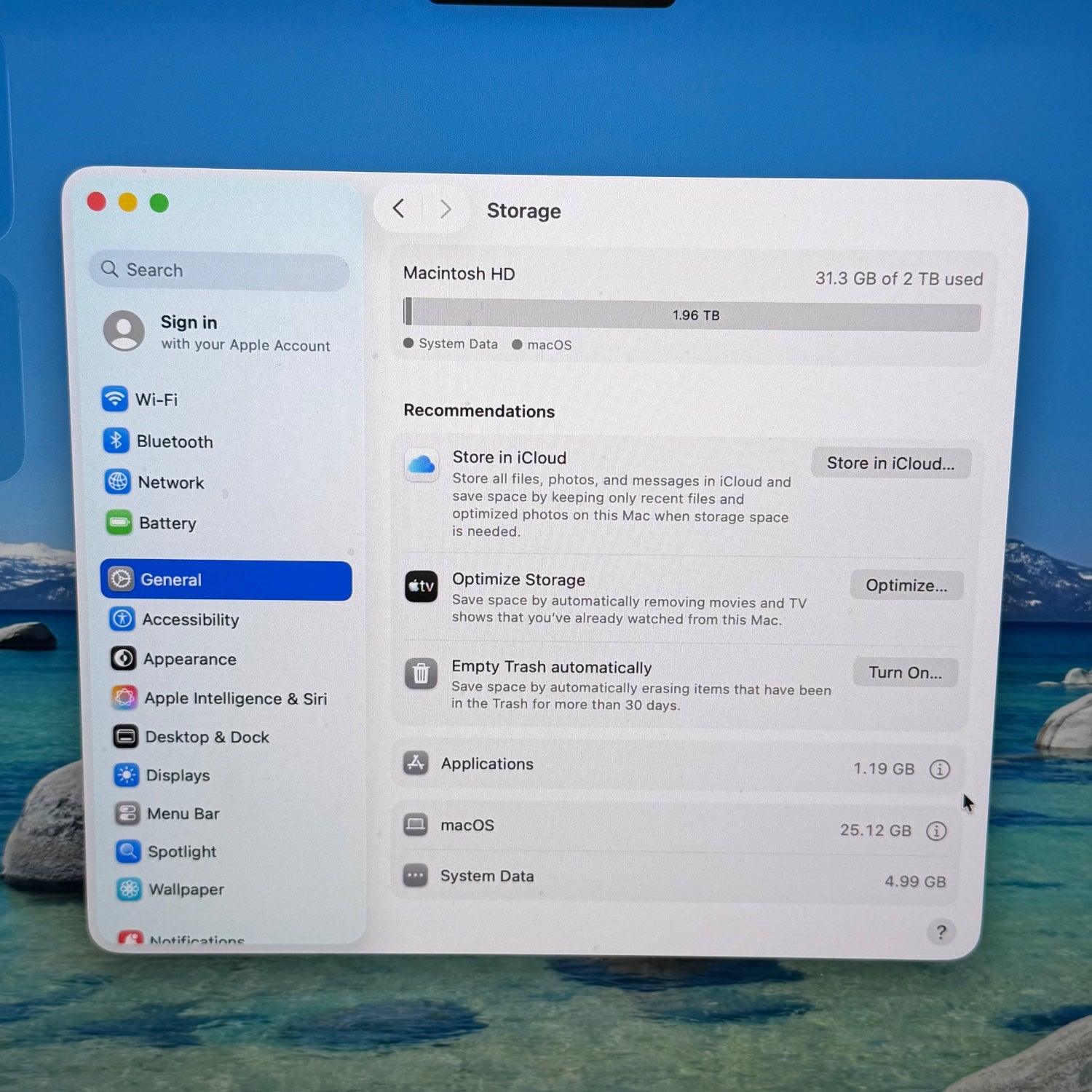Click the "Storage" window title
The width and height of the screenshot is (1092, 1092).
523,210
